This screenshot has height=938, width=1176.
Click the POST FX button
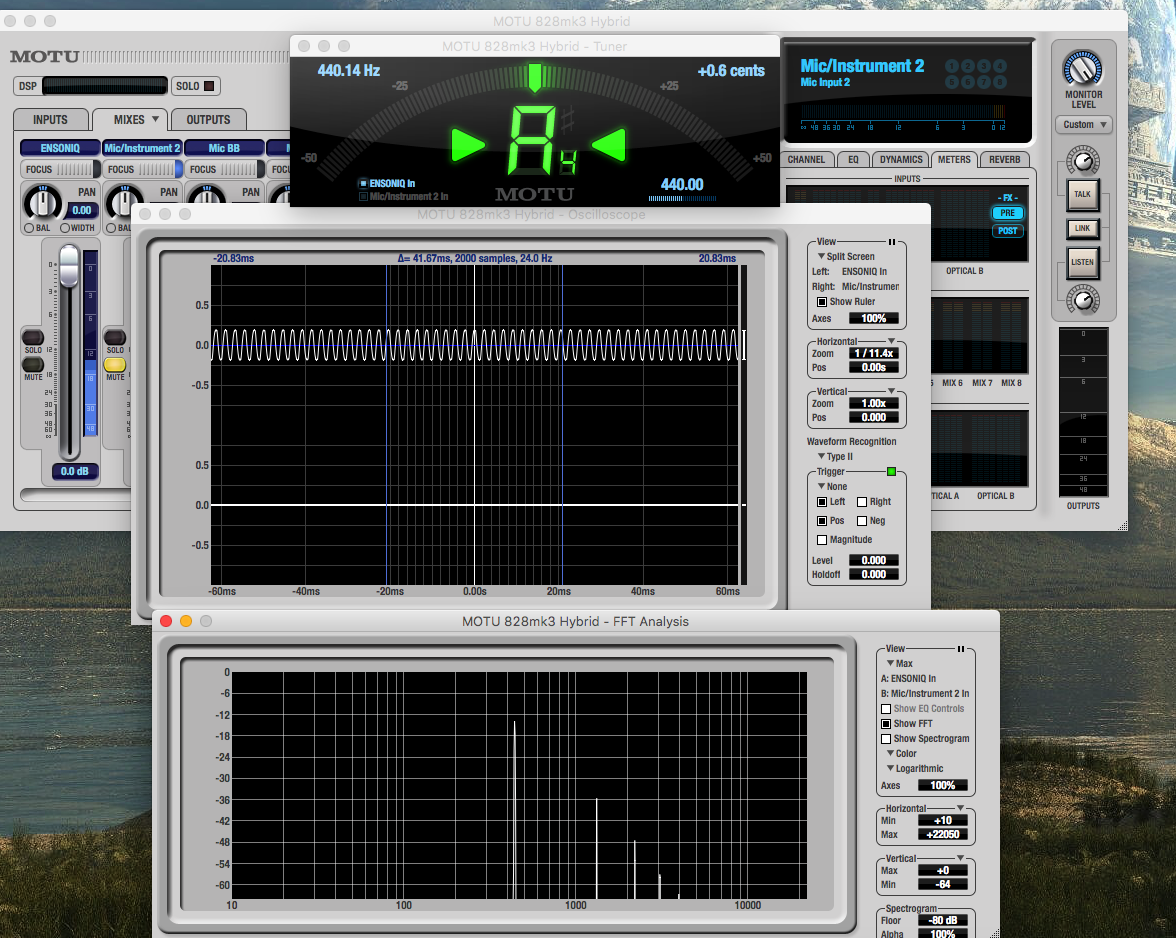coord(1007,231)
